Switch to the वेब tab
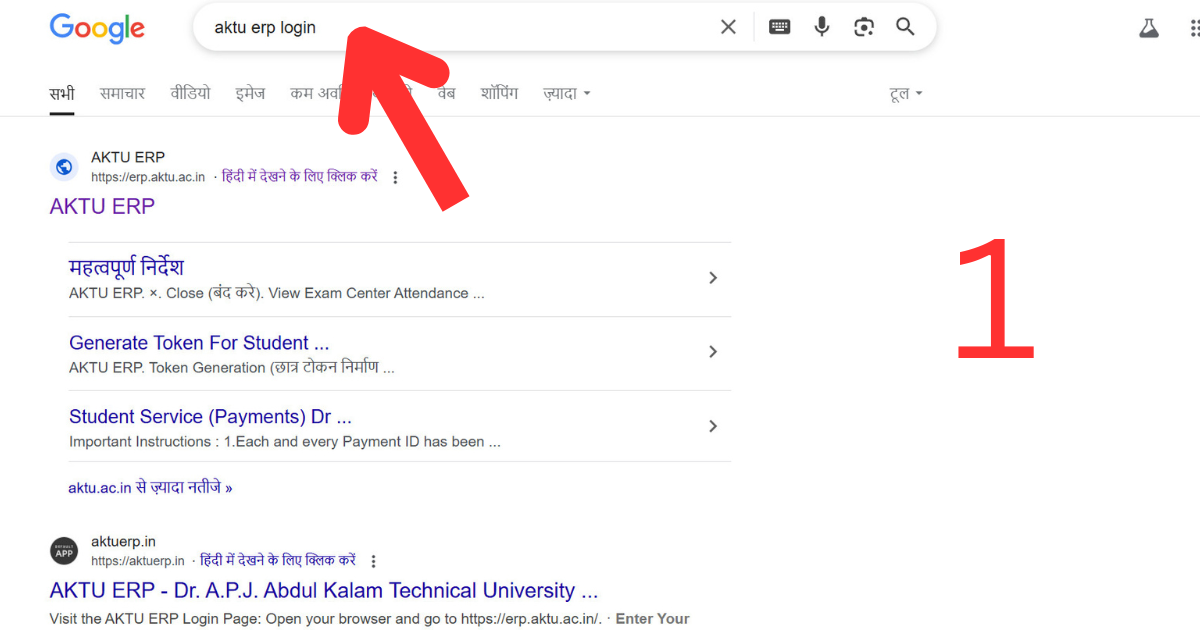Viewport: 1200px width, 630px height. coord(446,94)
